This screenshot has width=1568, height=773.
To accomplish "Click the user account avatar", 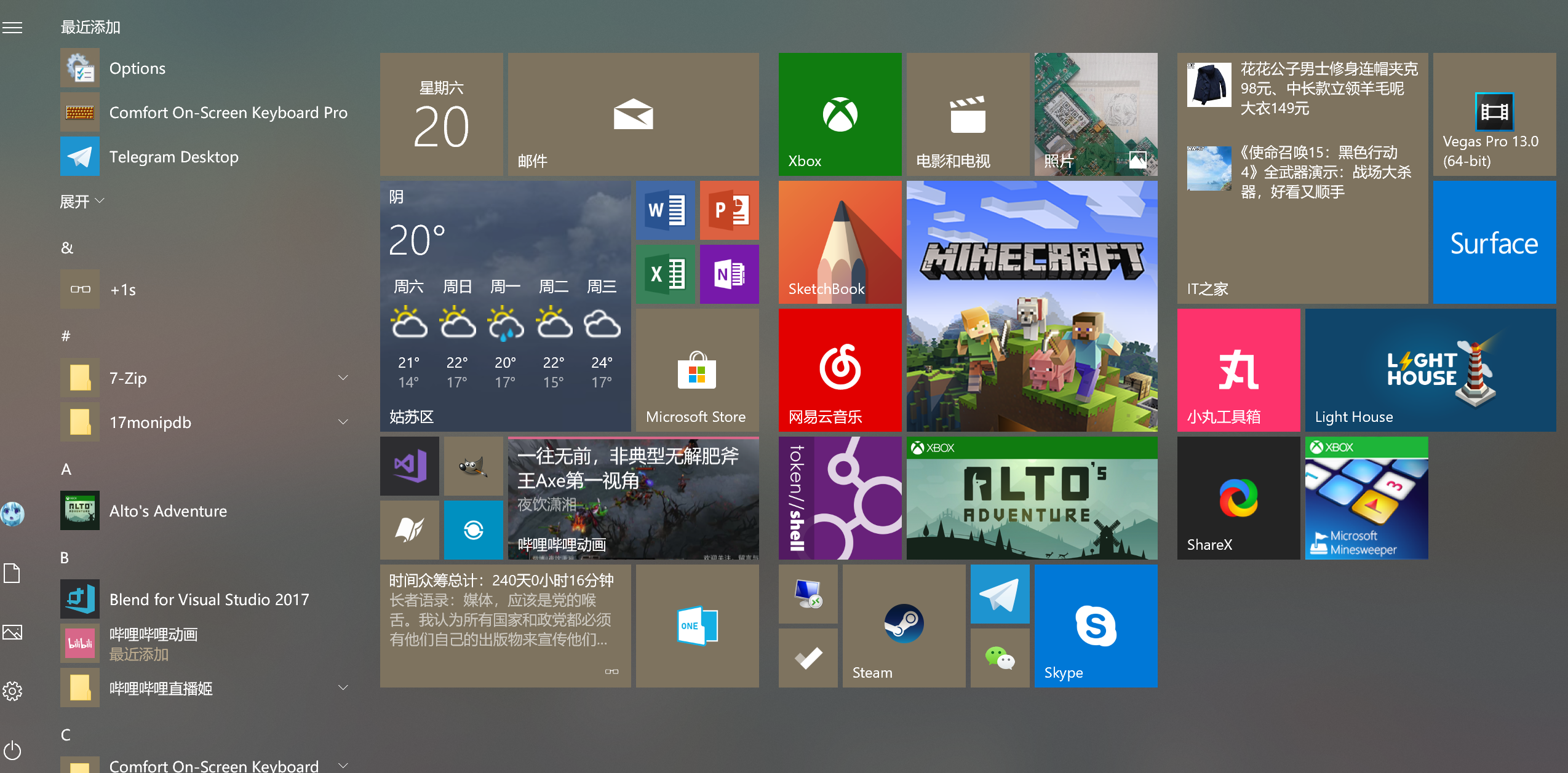I will (12, 513).
